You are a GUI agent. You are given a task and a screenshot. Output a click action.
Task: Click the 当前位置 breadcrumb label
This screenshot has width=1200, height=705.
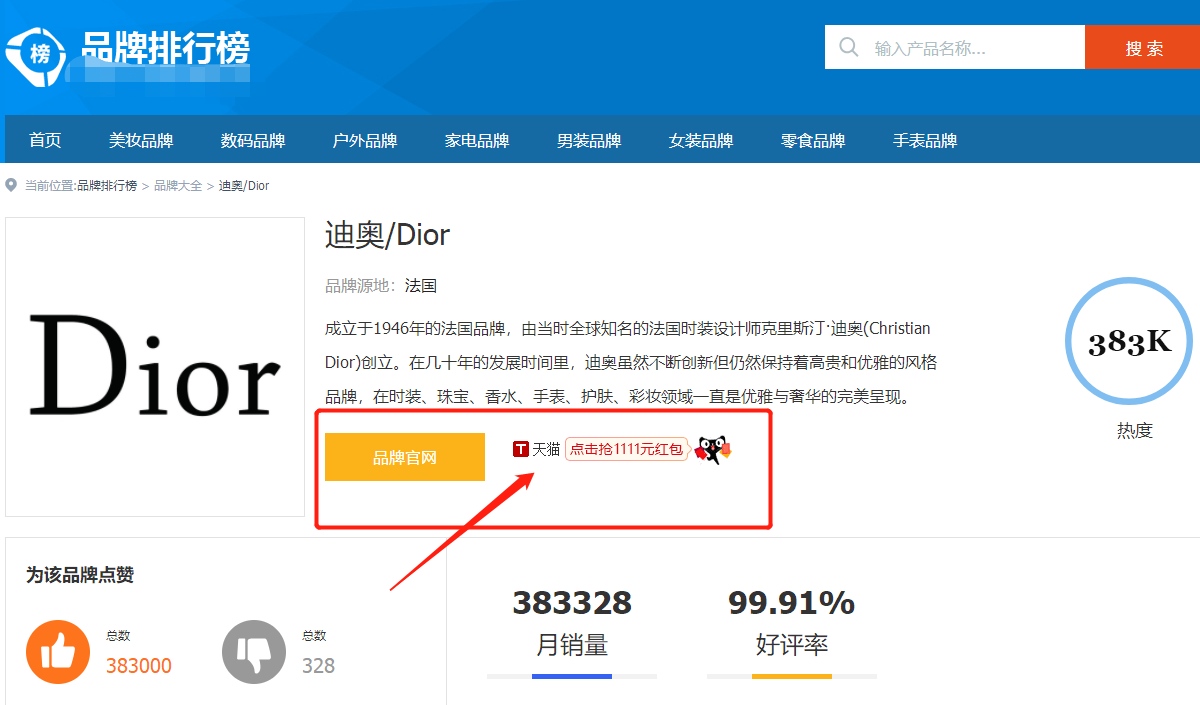50,186
